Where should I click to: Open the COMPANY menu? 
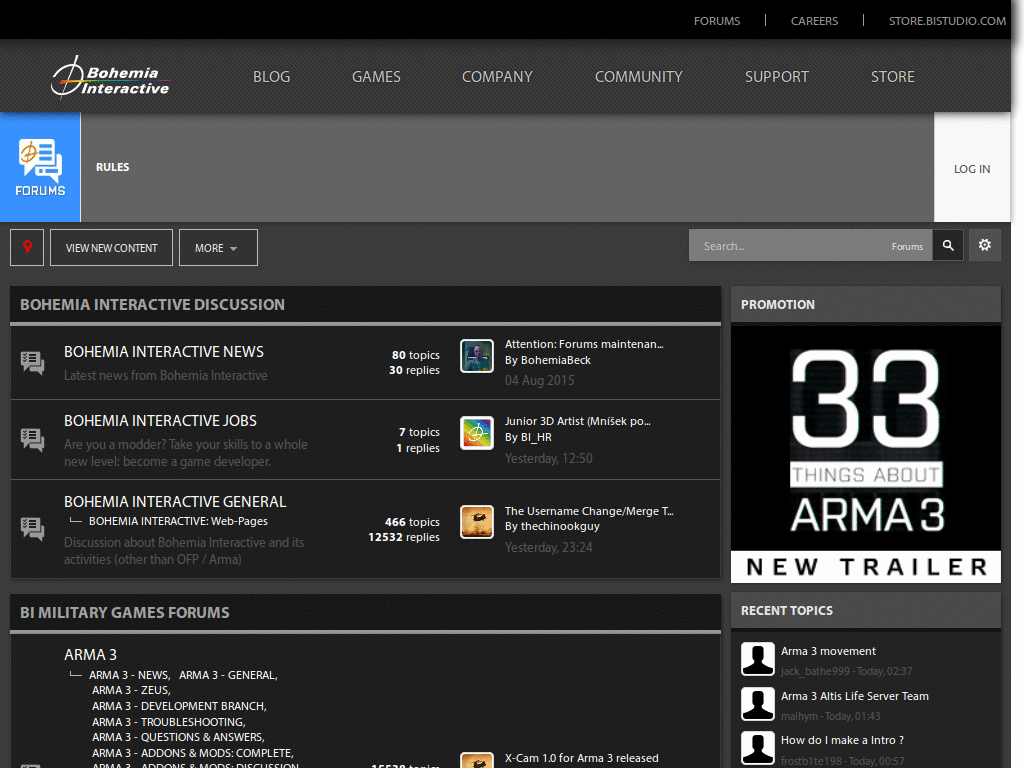[x=497, y=77]
